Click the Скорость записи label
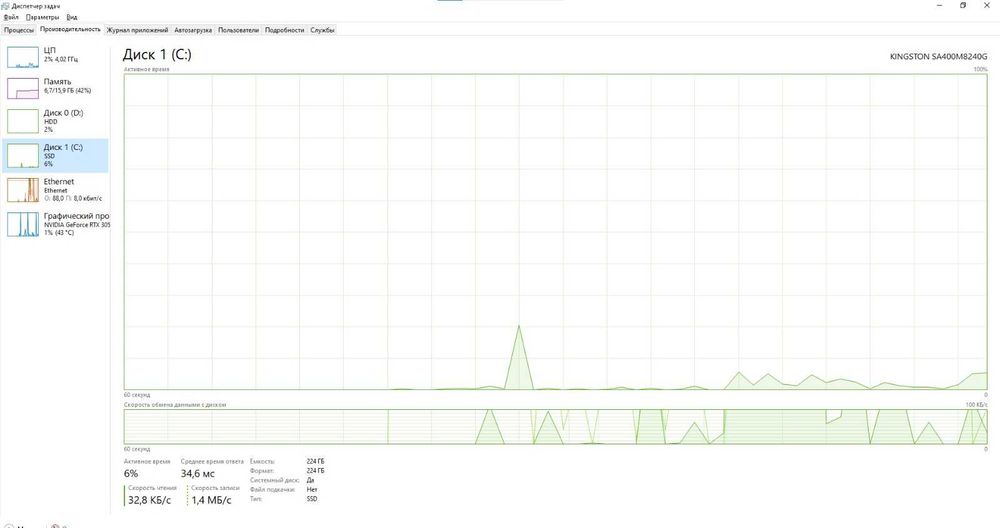The width and height of the screenshot is (1000, 528). point(215,488)
